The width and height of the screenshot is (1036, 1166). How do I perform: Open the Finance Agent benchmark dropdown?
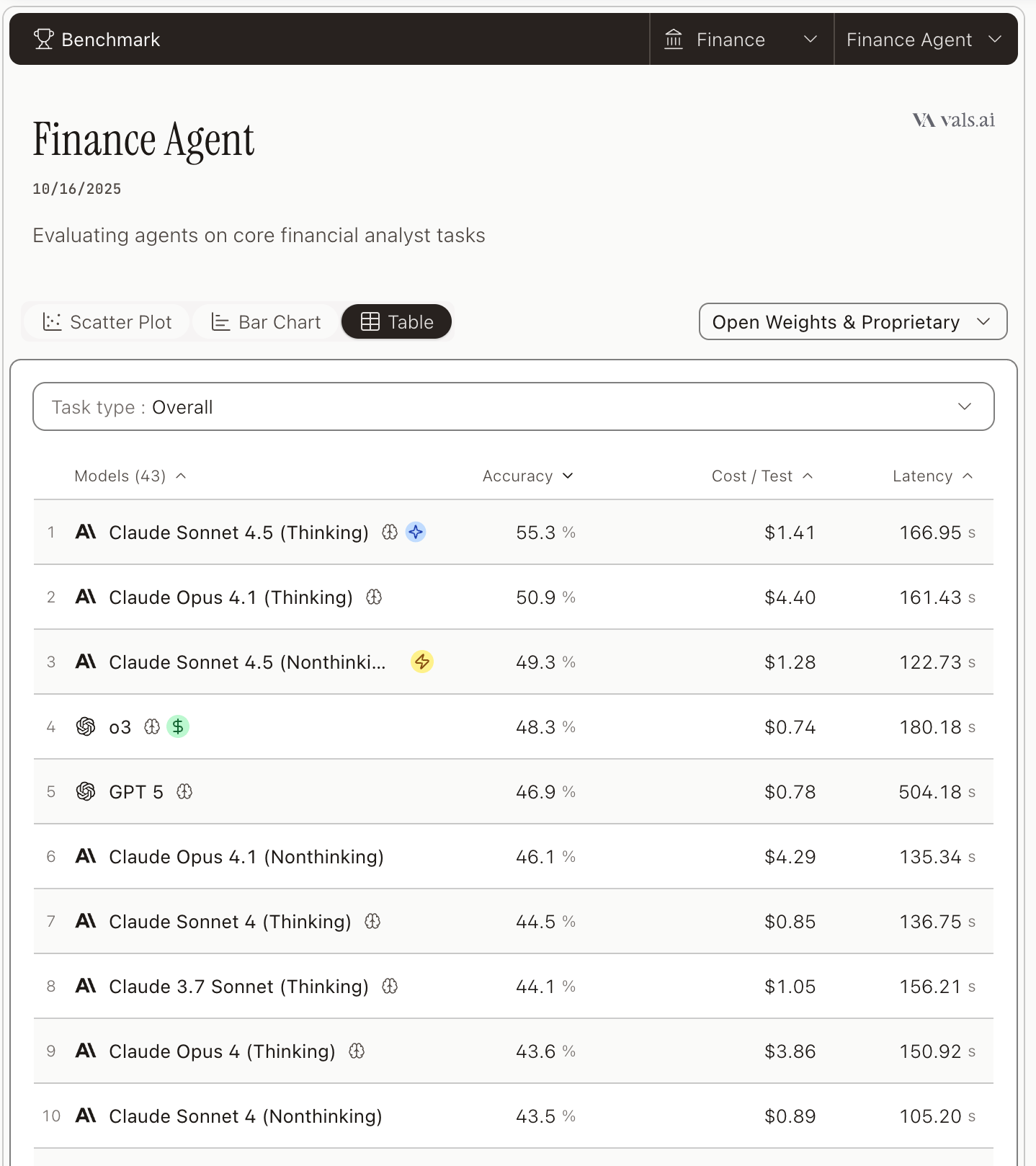click(925, 39)
